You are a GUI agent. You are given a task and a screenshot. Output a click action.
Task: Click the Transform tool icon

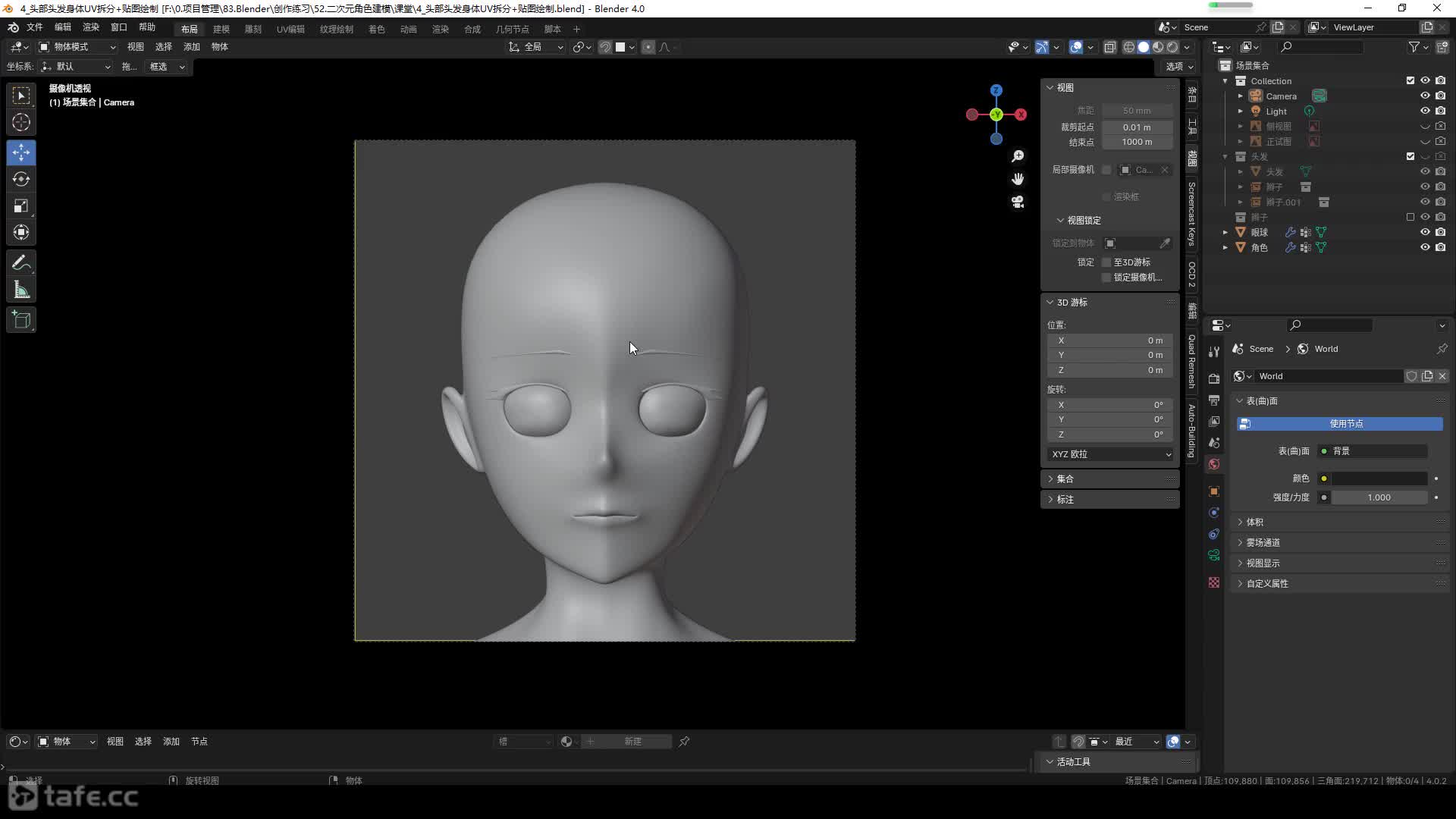click(x=21, y=231)
